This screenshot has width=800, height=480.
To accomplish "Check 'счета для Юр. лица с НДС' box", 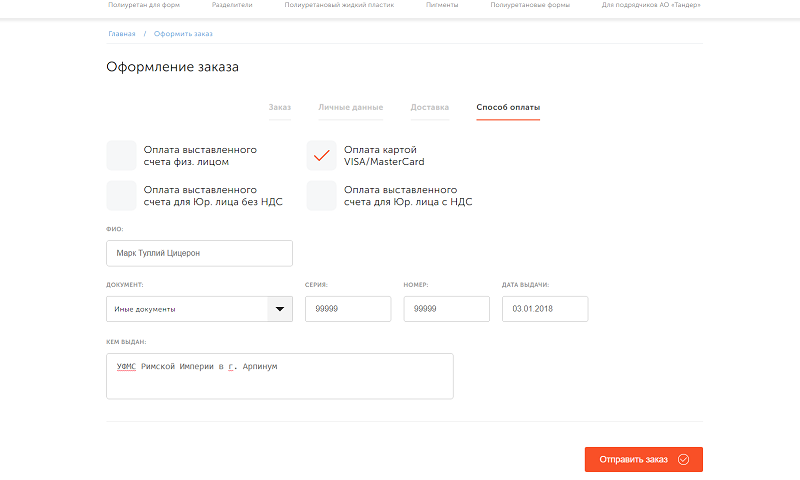I will (321, 195).
